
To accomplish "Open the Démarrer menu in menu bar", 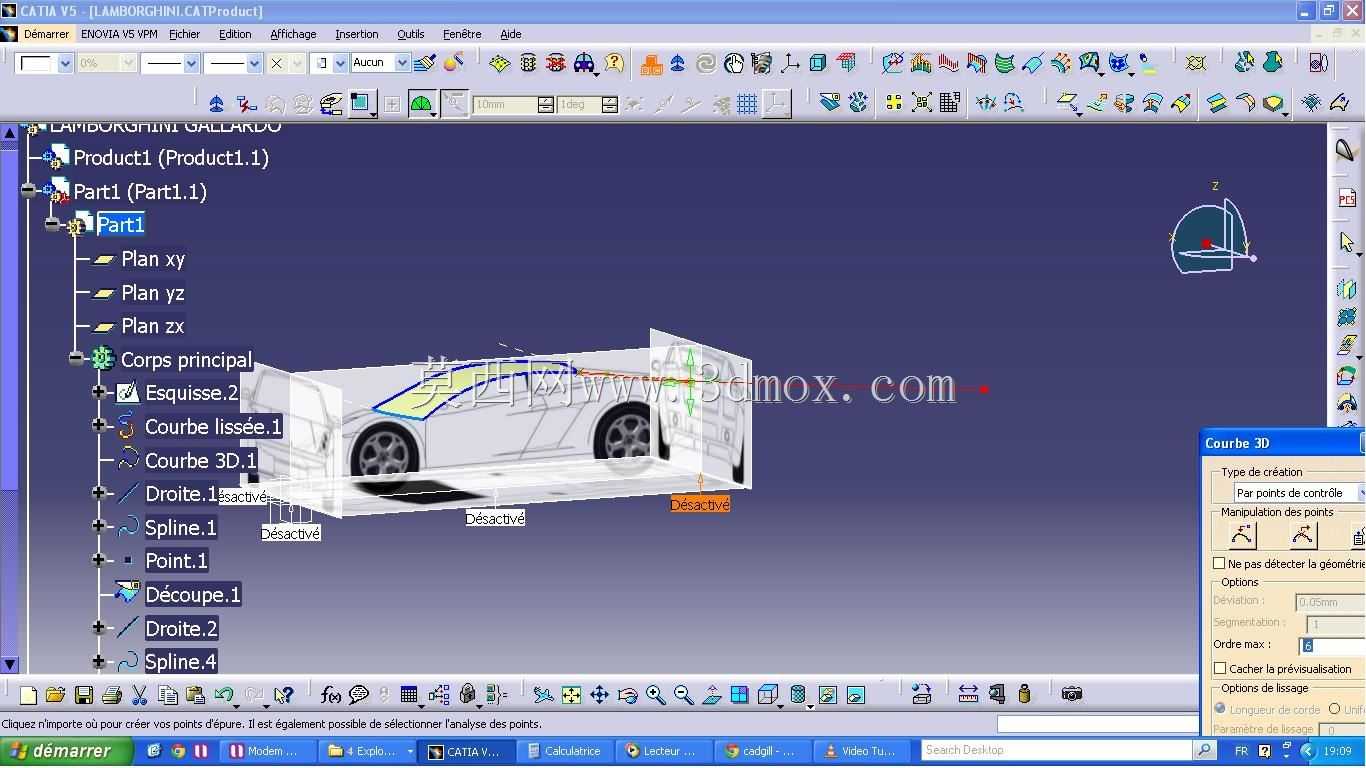I will tap(46, 34).
